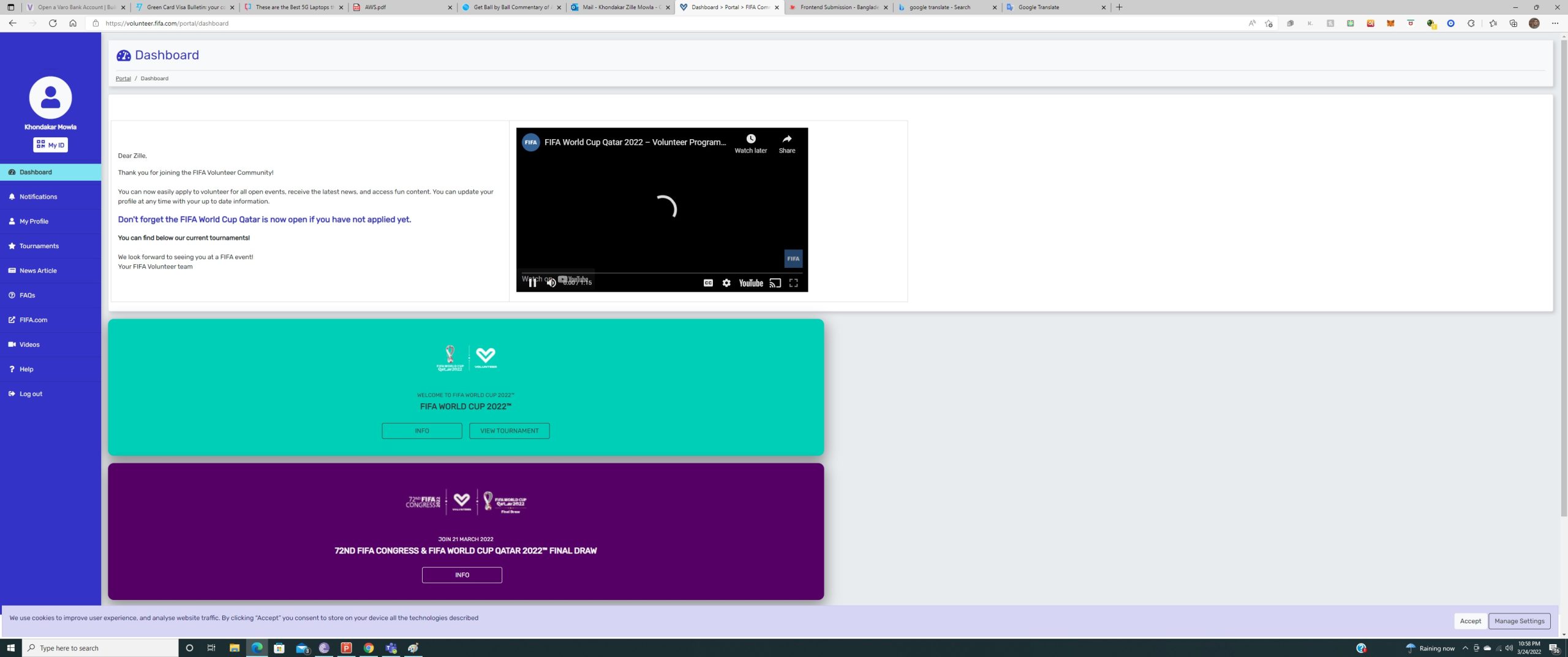Log out from the sidebar
Image resolution: width=1568 pixels, height=657 pixels.
(31, 394)
